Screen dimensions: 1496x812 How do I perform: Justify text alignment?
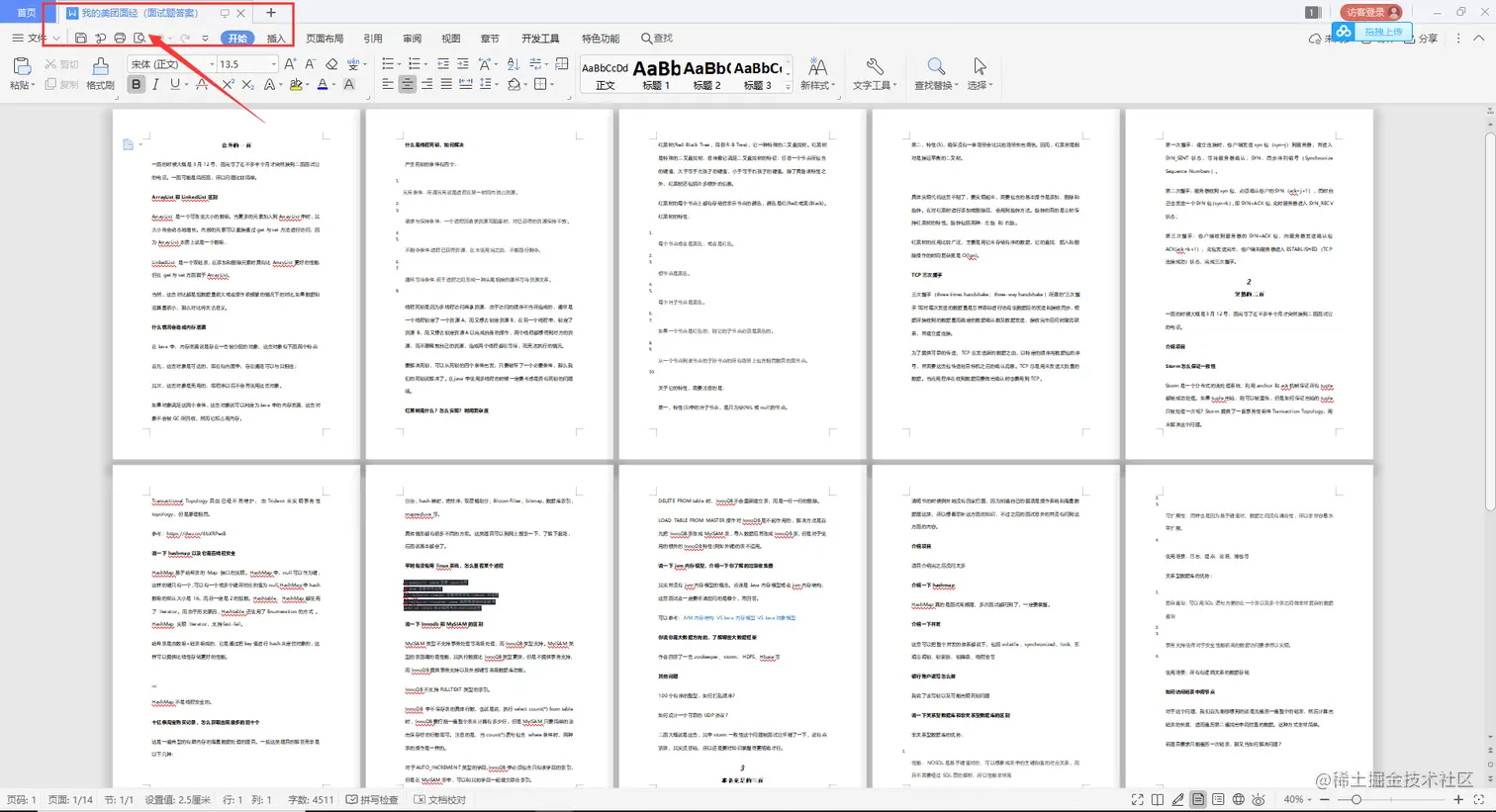pyautogui.click(x=446, y=85)
